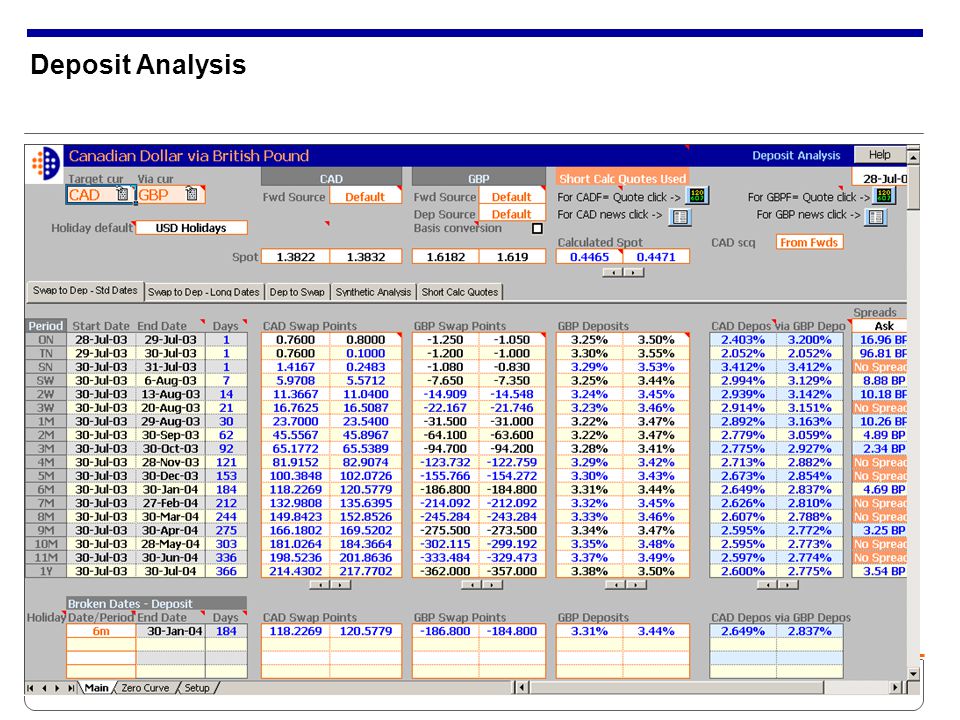Go to next sheet tab arrow
Screen dimensions: 960x720
[x=57, y=688]
